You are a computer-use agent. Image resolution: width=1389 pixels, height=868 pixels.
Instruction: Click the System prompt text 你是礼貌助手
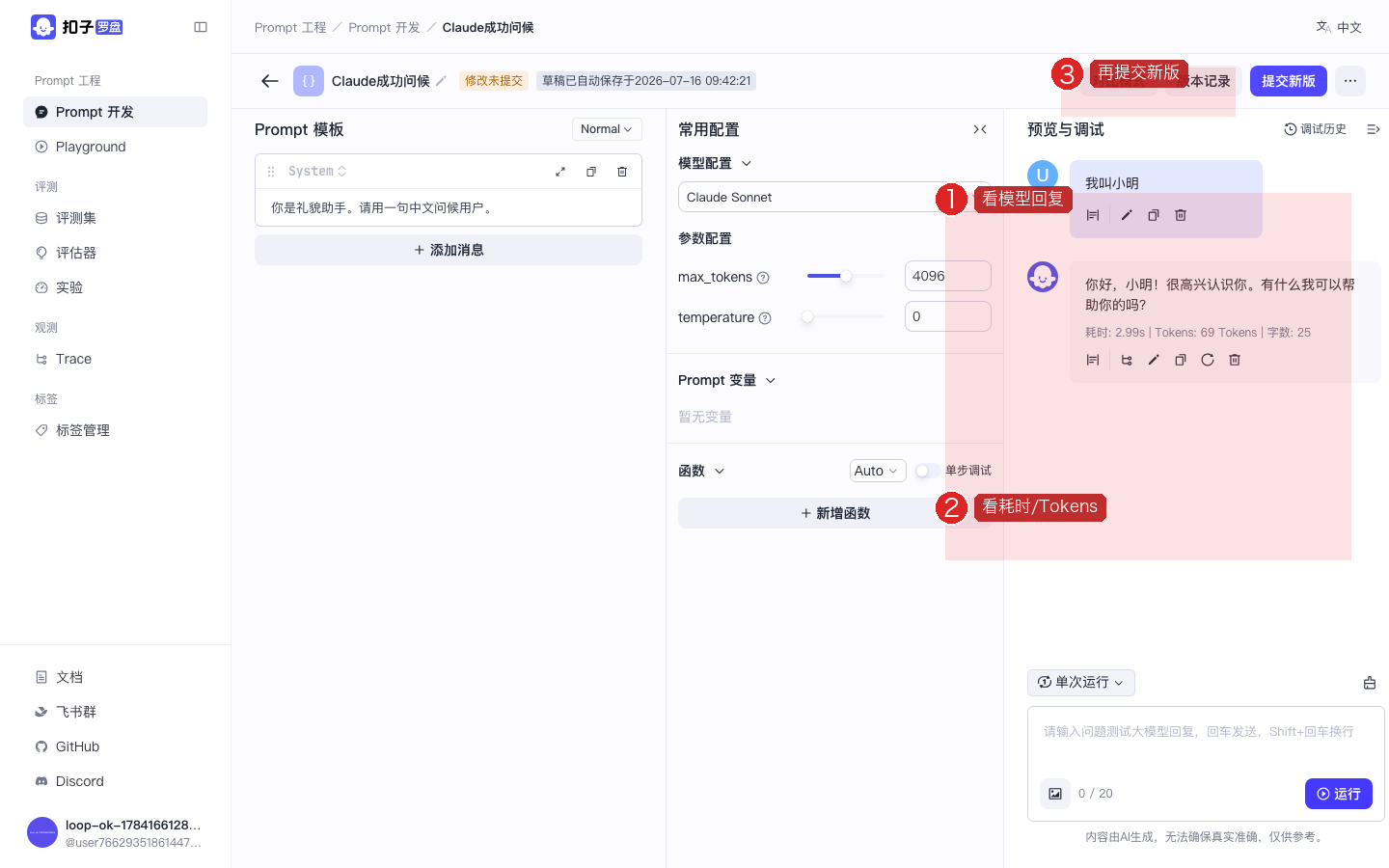[384, 207]
